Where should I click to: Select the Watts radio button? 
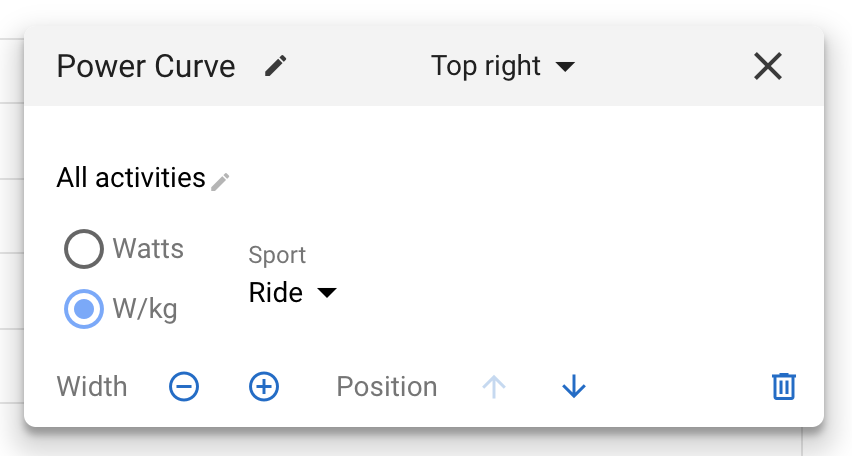(84, 249)
